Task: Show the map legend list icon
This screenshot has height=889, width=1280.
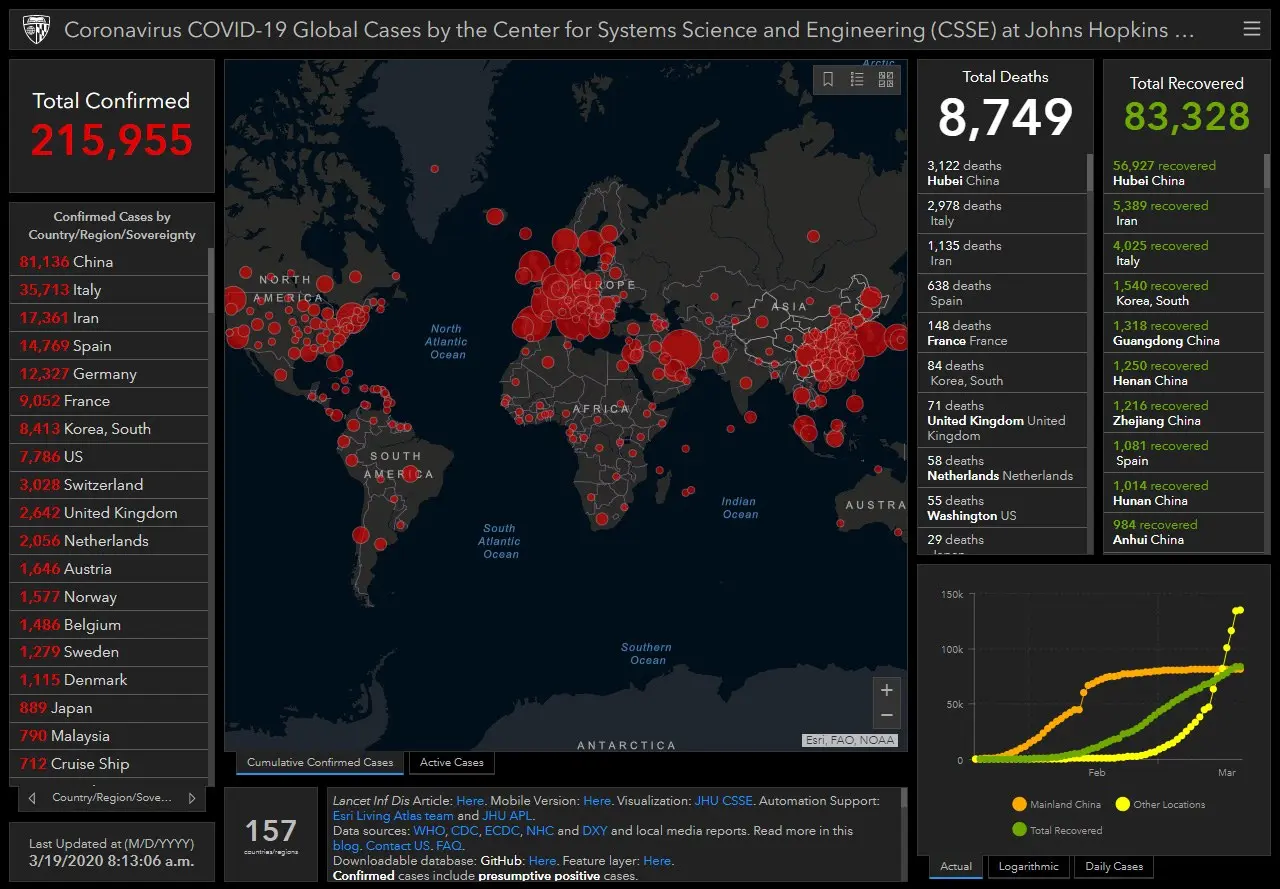Action: (857, 80)
